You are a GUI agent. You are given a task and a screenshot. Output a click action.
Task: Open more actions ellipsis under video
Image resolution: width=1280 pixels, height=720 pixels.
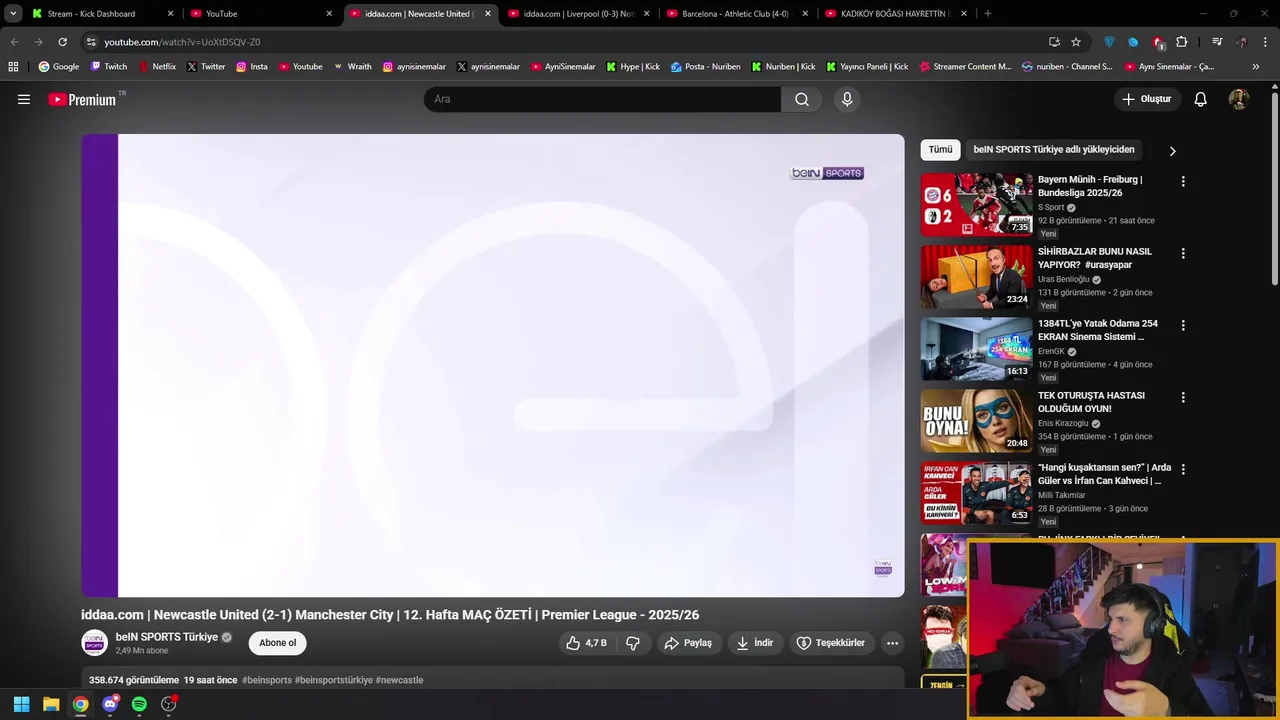(892, 643)
